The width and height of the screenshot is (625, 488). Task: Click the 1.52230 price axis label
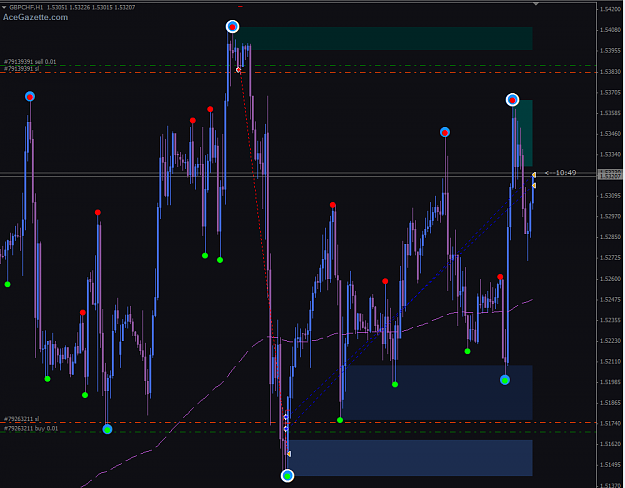610,341
